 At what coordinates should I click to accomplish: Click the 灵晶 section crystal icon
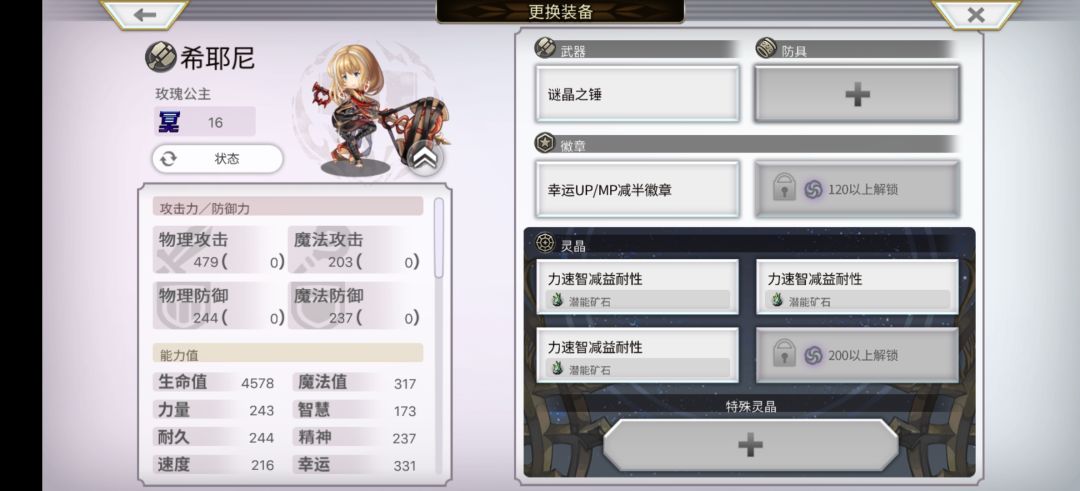546,242
